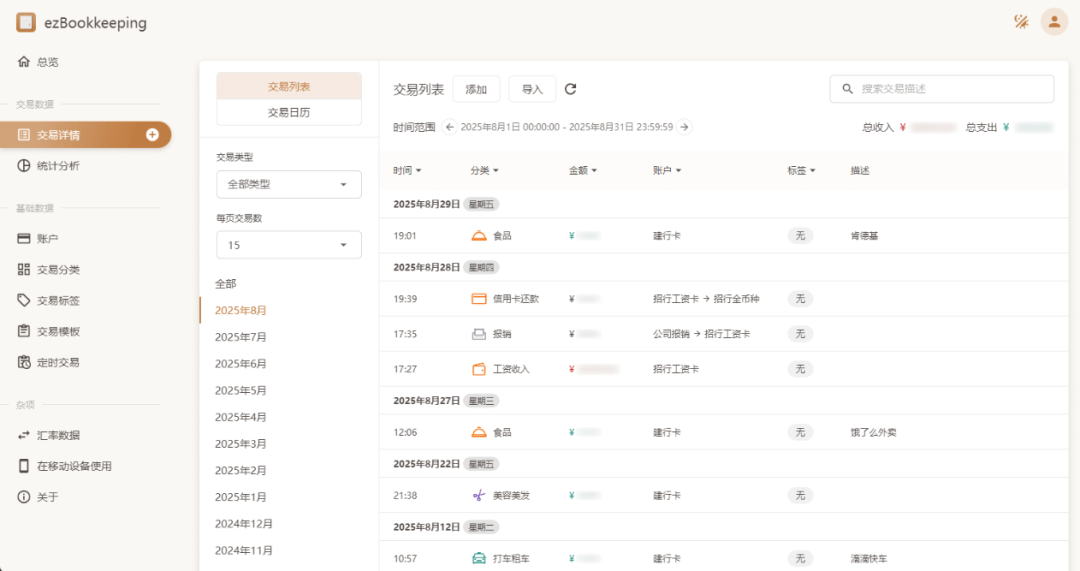Open the 金额 column filter dropdown
The width and height of the screenshot is (1080, 571).
pyautogui.click(x=583, y=170)
